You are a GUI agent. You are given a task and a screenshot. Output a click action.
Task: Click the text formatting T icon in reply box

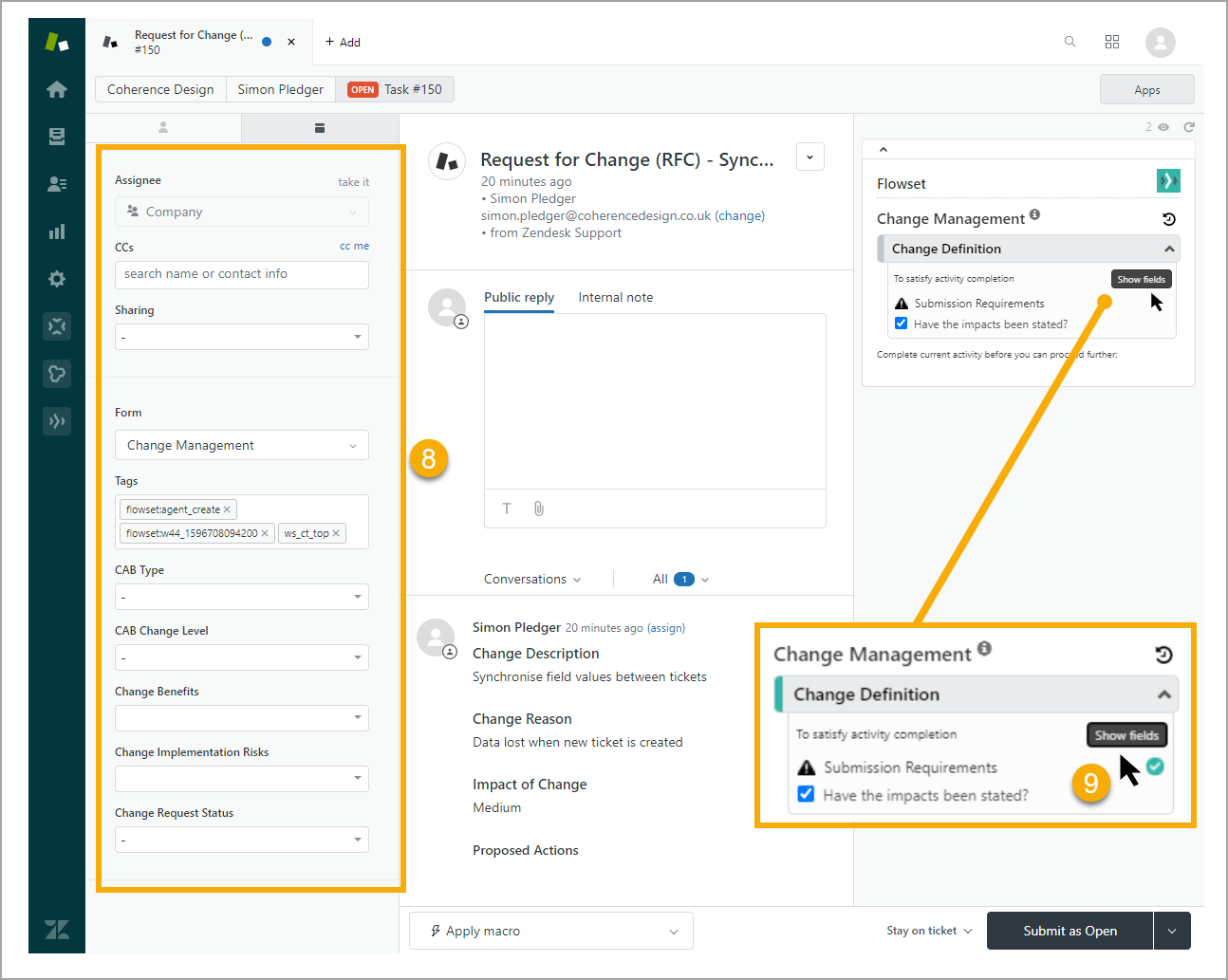pos(507,508)
